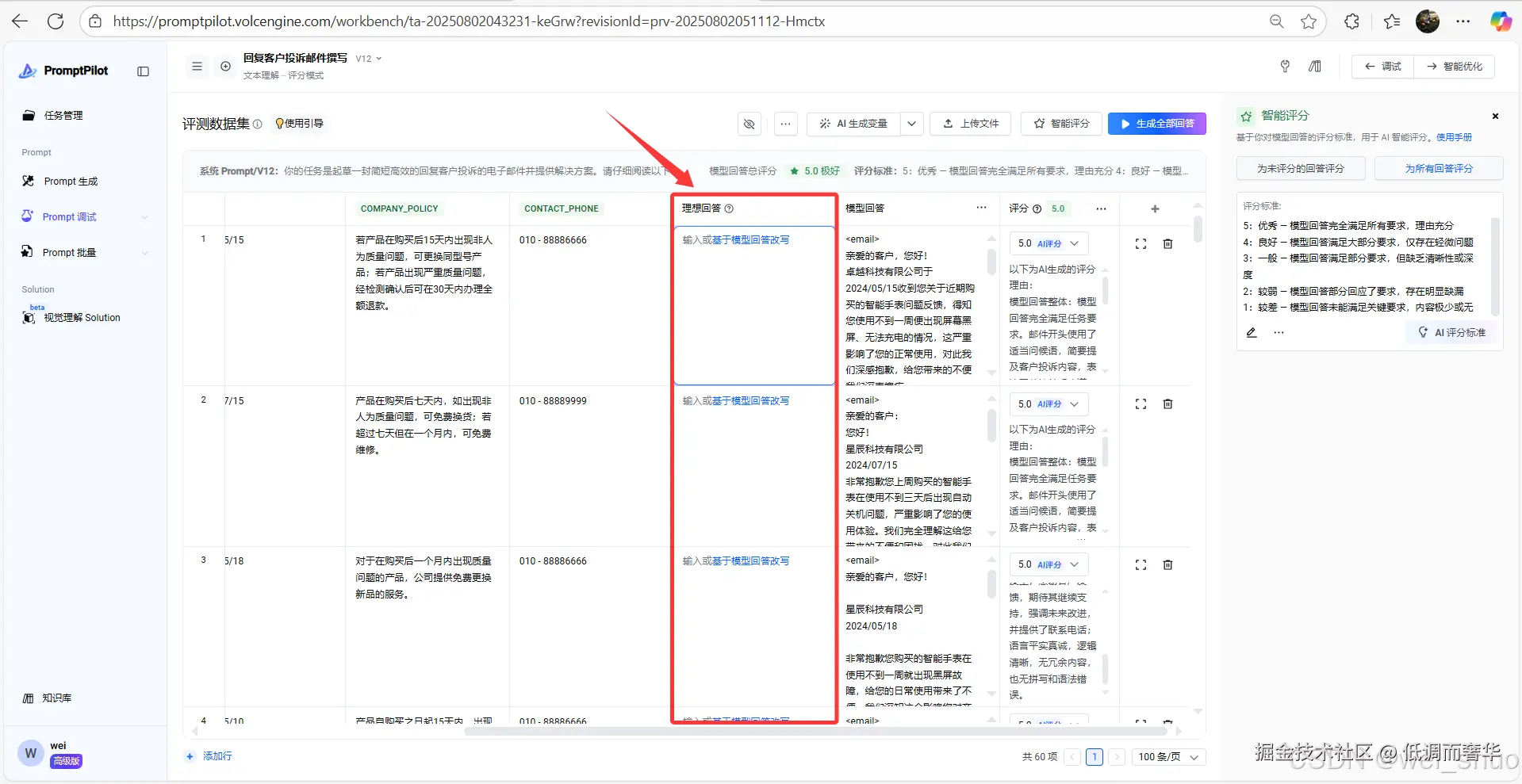Viewport: 1522px width, 784px height.
Task: Go back to the previous browser page
Action: pos(20,21)
